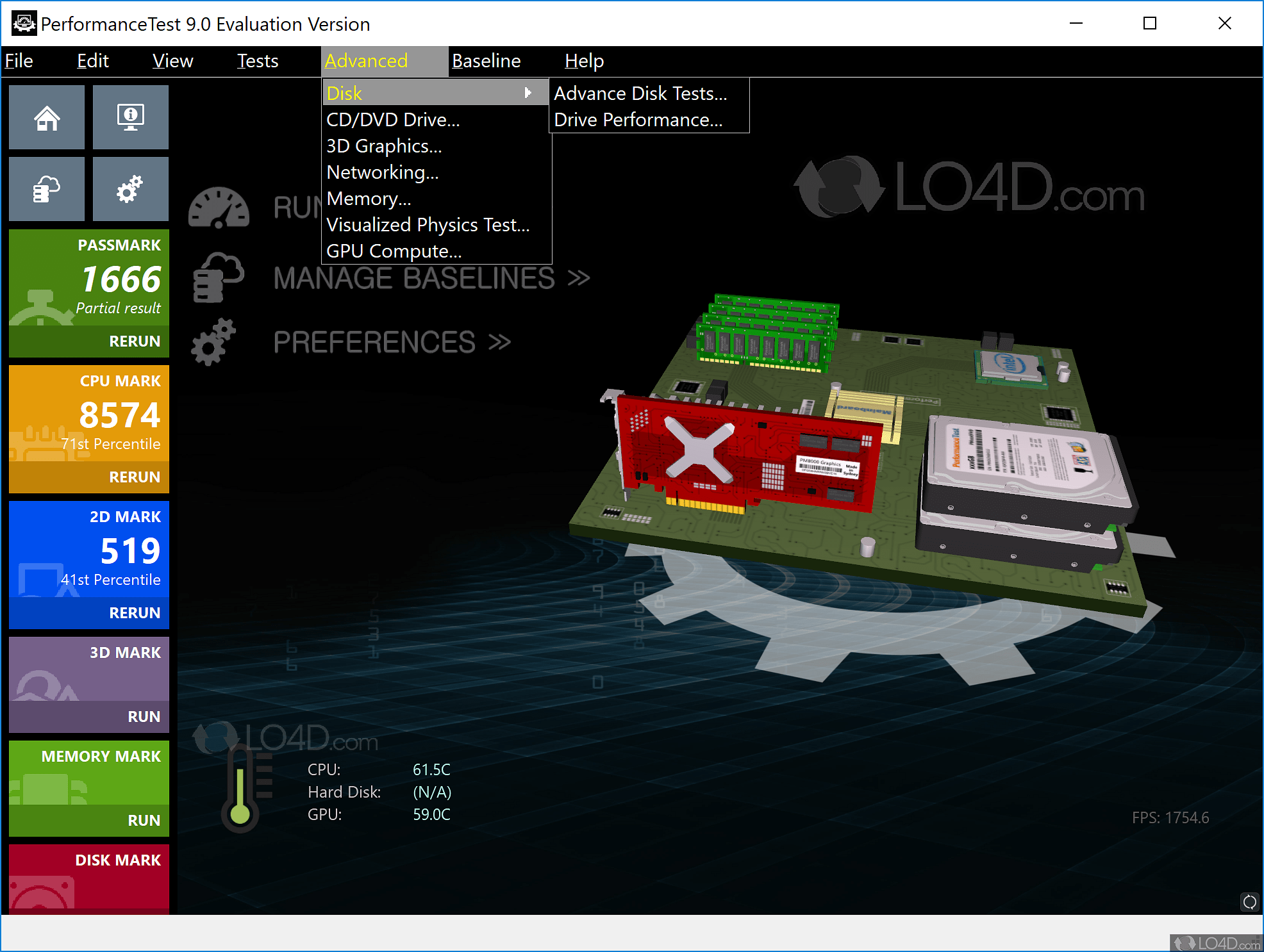Open the System Information monitor icon

pyautogui.click(x=131, y=118)
